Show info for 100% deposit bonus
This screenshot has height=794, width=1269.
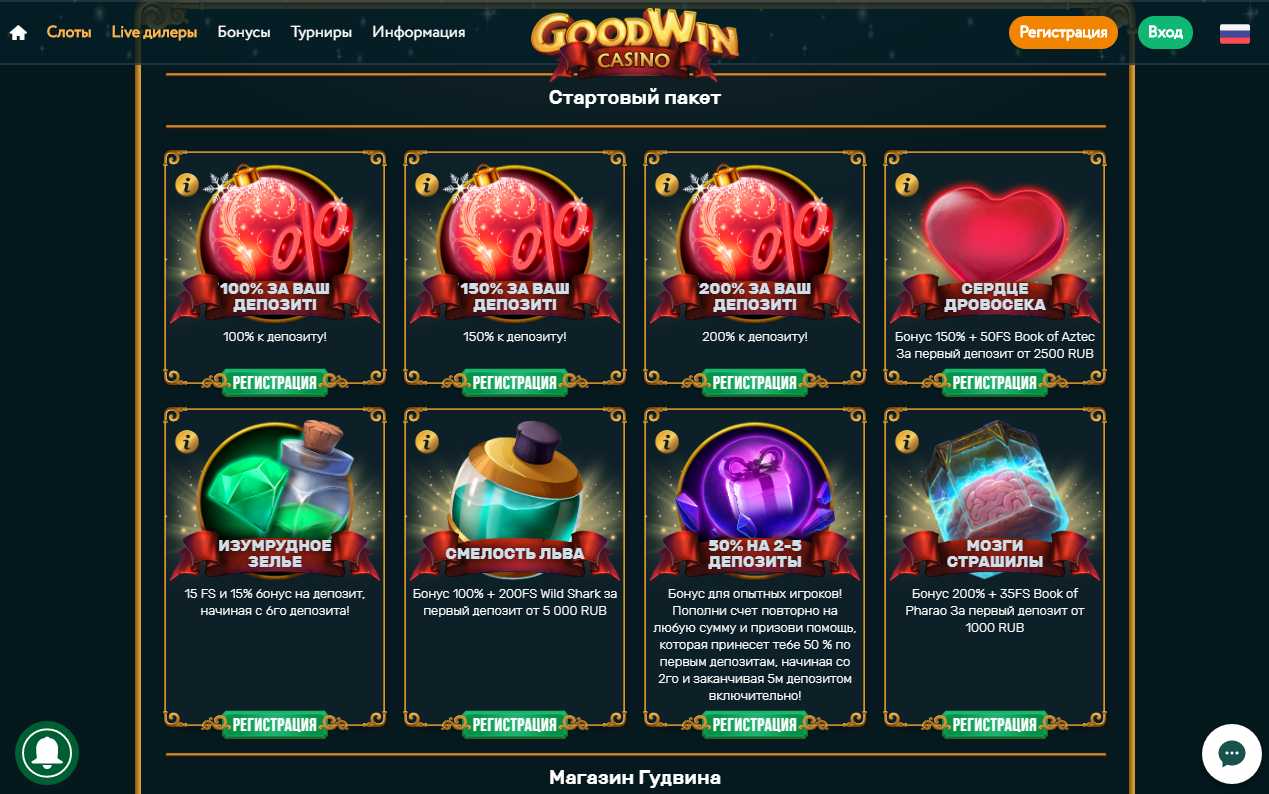[187, 185]
